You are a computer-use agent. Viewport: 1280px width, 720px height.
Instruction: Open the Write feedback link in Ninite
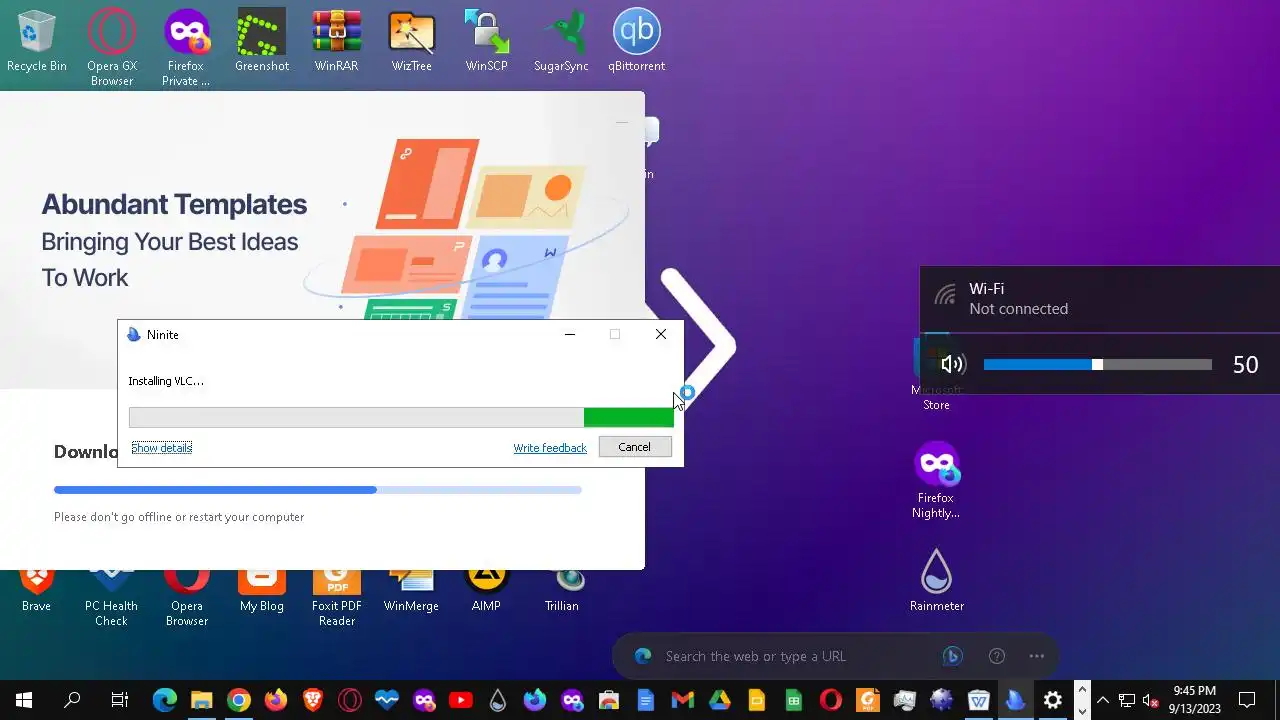(550, 447)
